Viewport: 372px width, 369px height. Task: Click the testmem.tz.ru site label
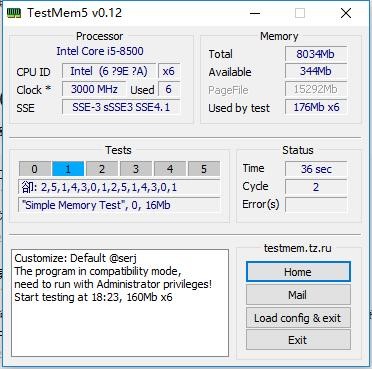(x=298, y=248)
